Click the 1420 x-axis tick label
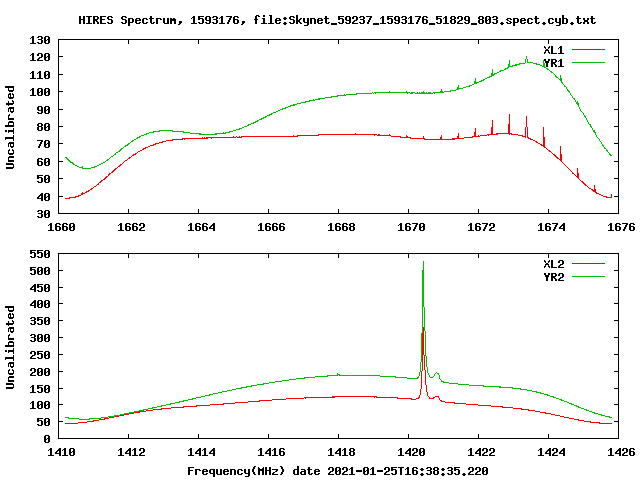Viewport: 640px width, 480px height. click(411, 452)
